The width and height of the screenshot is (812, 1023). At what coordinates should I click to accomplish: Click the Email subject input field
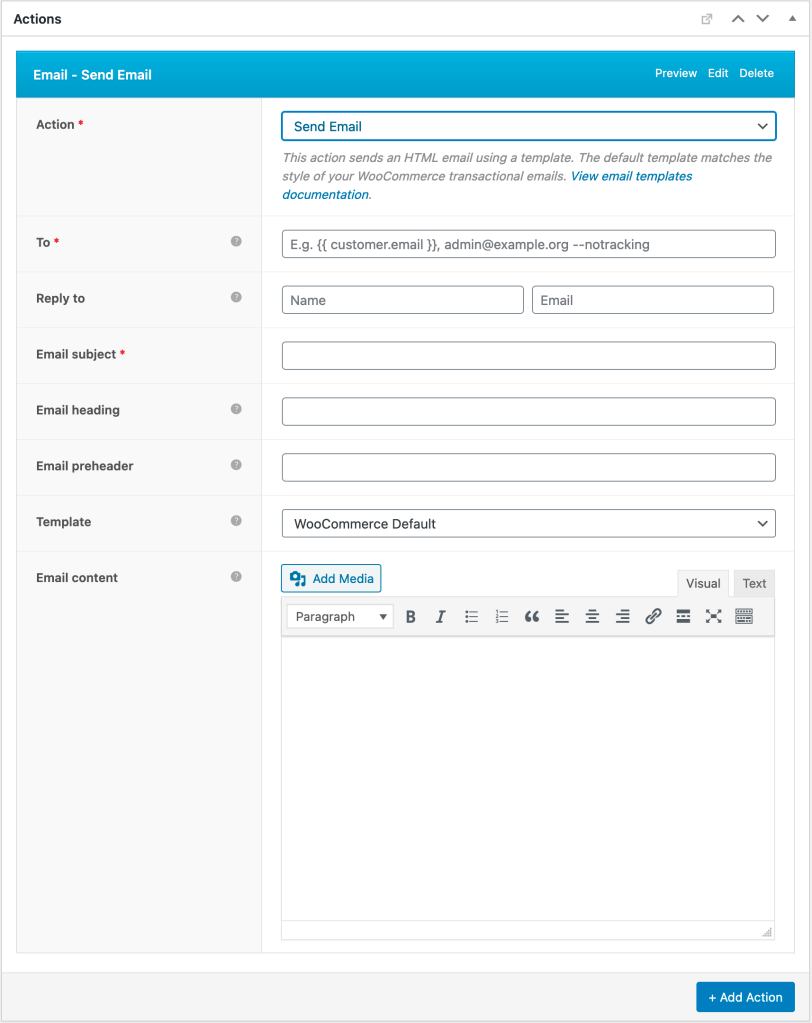[x=528, y=355]
